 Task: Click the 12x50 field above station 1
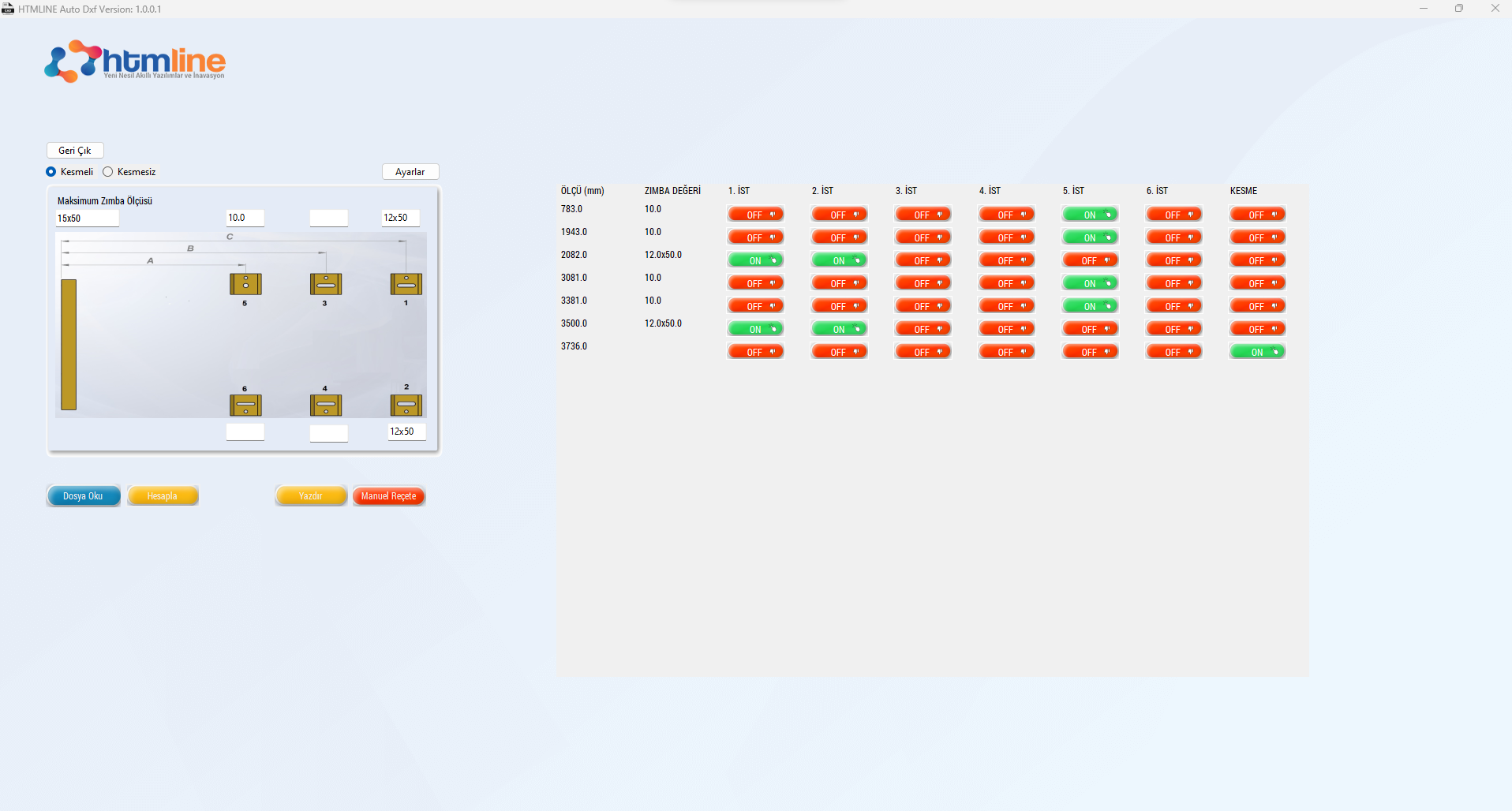click(401, 218)
